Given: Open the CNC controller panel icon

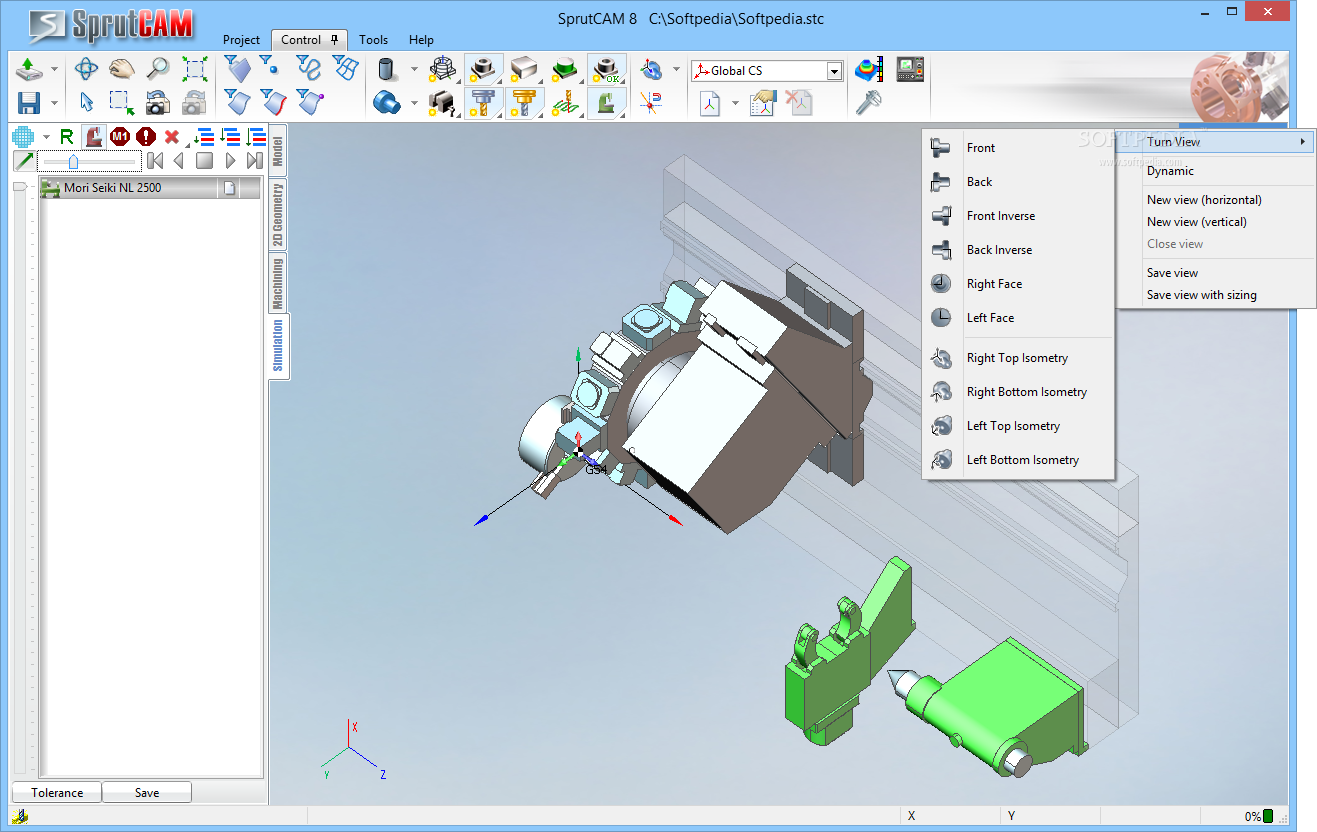Looking at the screenshot, I should click(910, 69).
